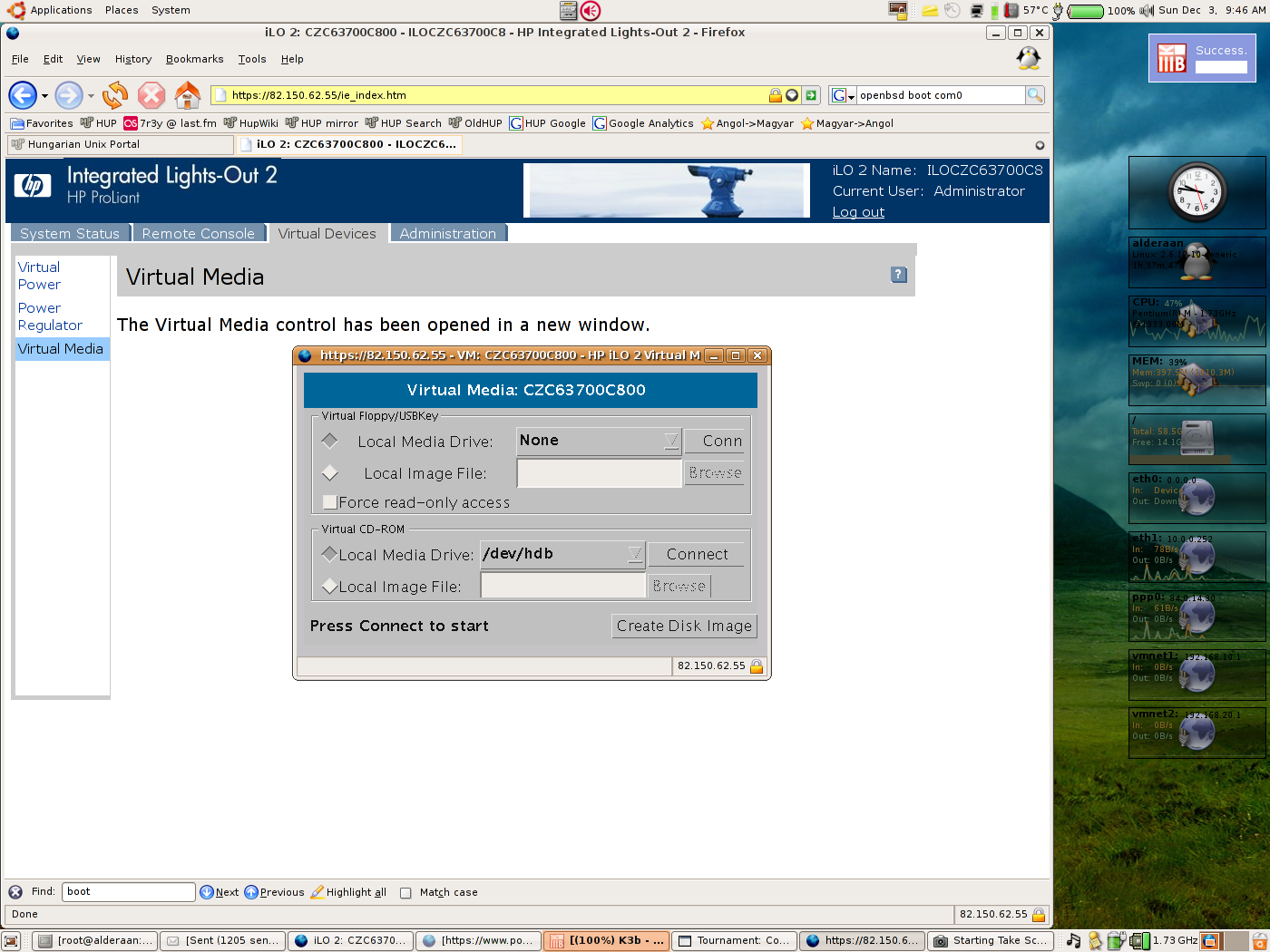
Task: Open the Tournament window in taskbar
Action: point(736,941)
